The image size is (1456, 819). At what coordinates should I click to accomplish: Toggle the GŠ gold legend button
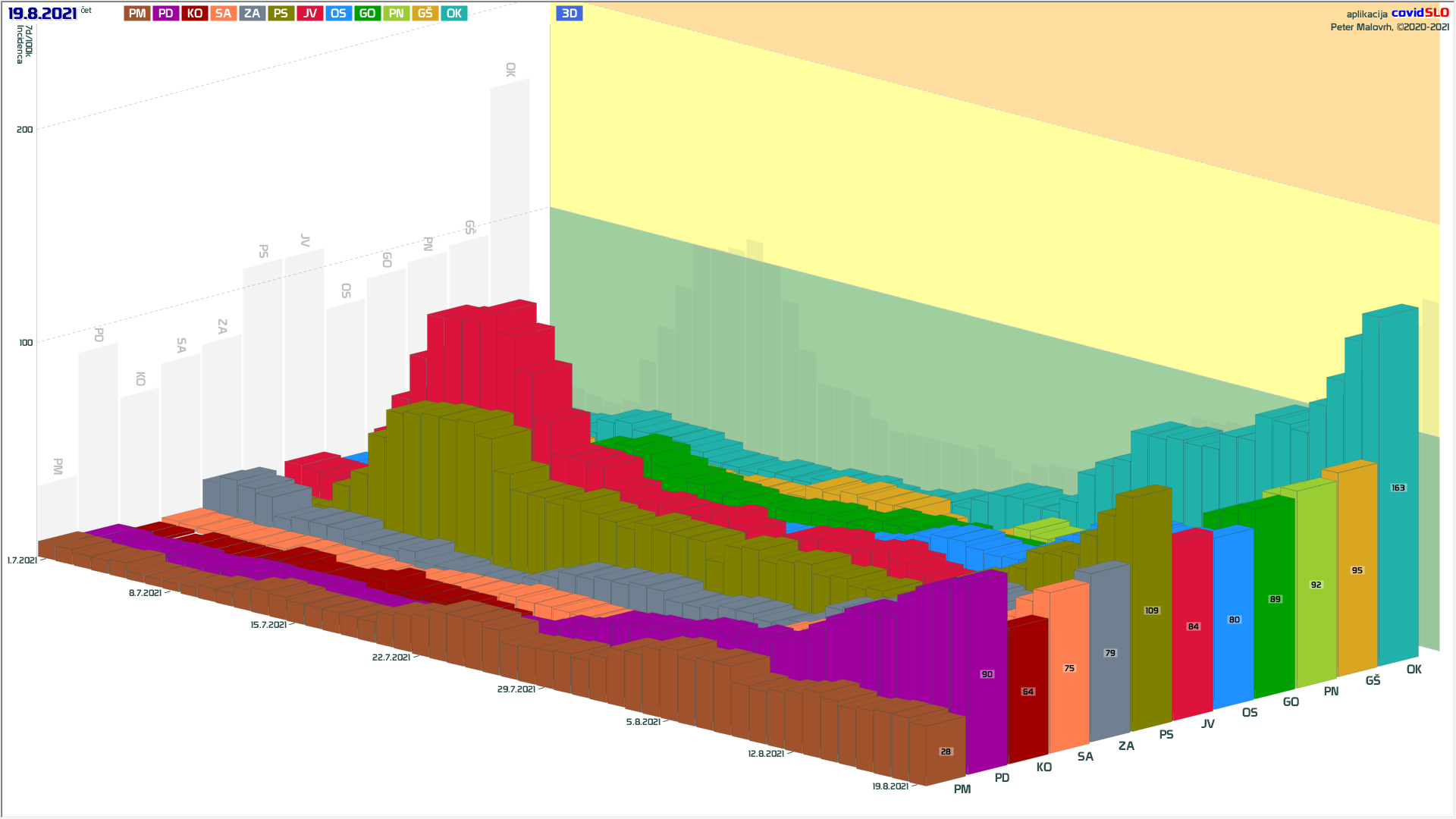pyautogui.click(x=425, y=14)
